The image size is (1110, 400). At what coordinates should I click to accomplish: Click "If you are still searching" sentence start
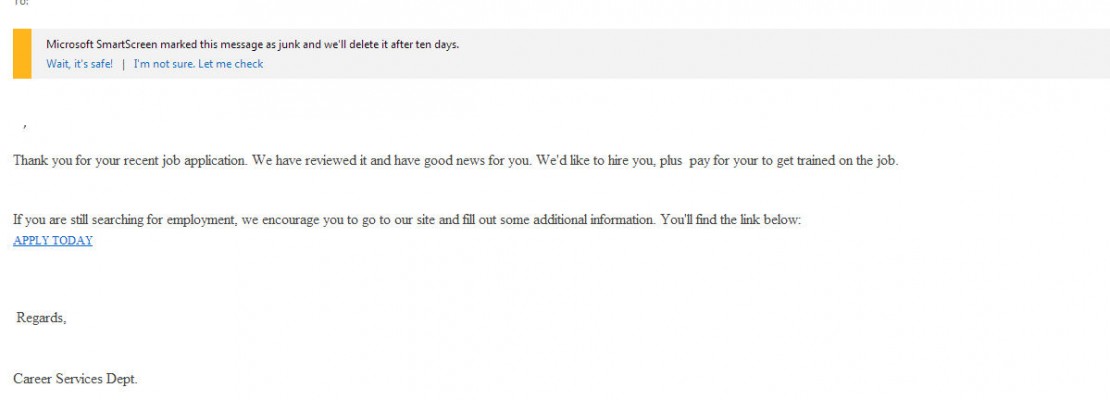(84, 220)
